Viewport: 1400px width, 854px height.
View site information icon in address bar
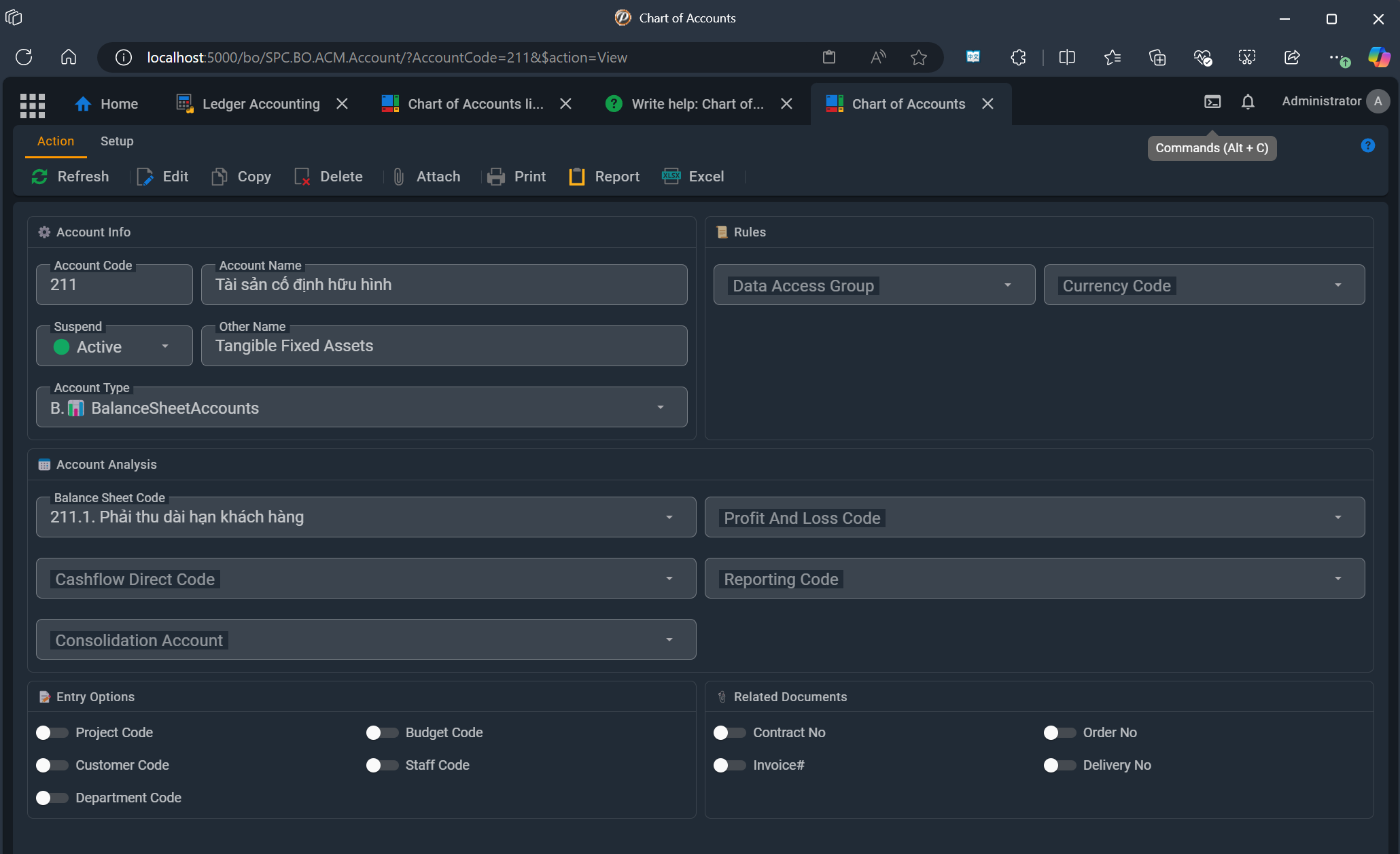click(124, 58)
